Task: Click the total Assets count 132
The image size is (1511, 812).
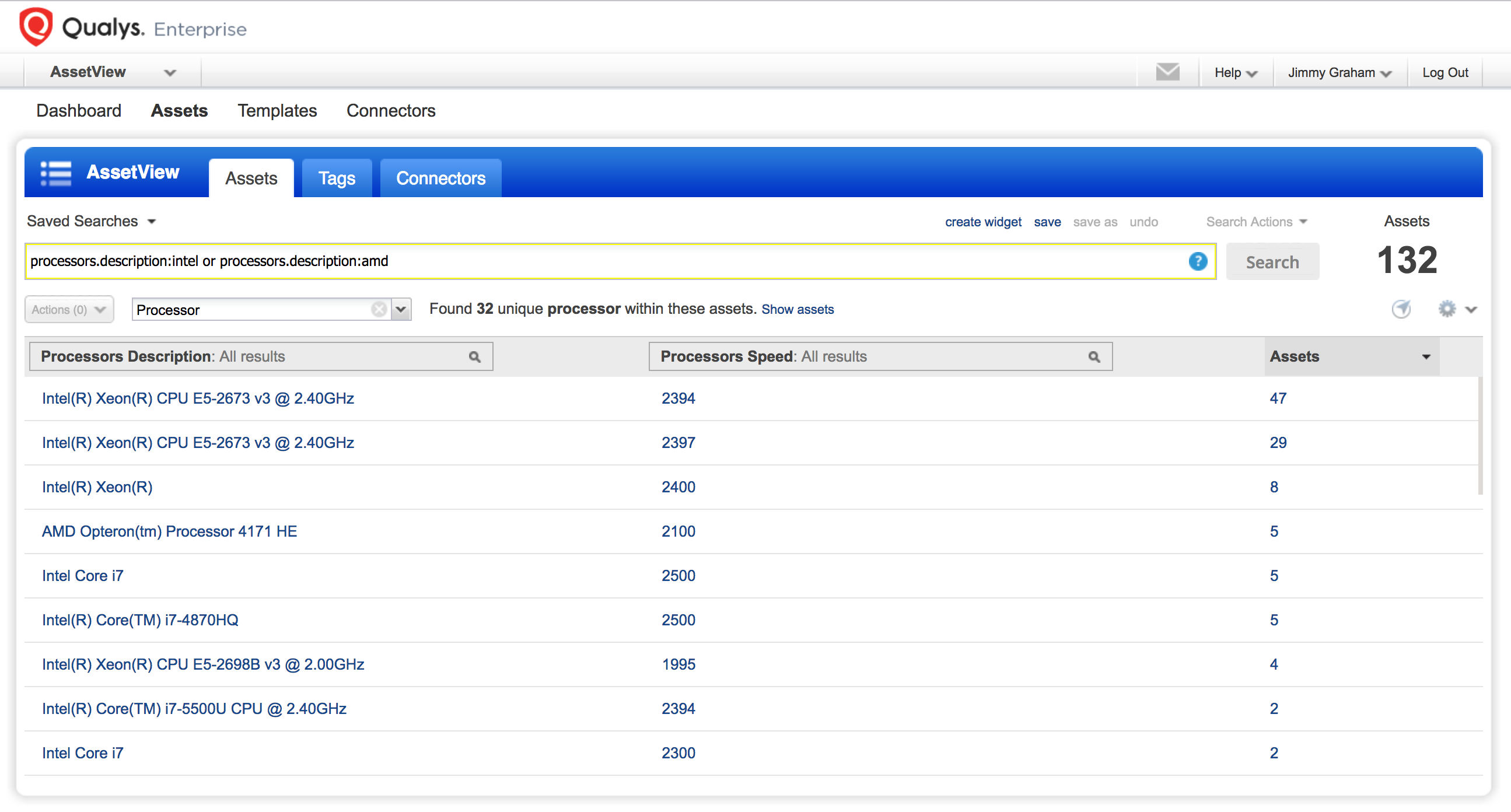Action: pos(1407,260)
